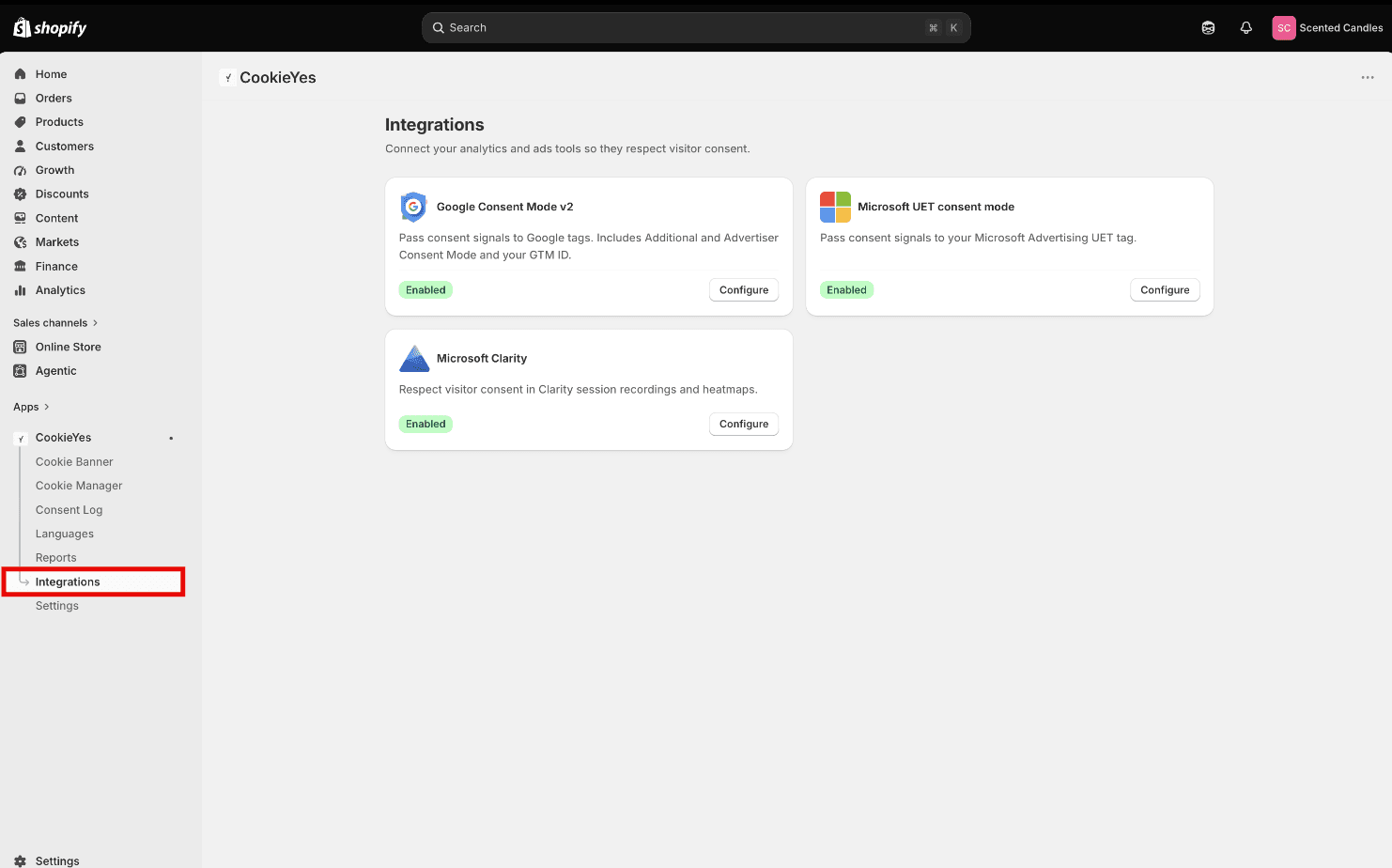Click the Analytics bar chart icon
This screenshot has height=868, width=1392.
pos(20,290)
